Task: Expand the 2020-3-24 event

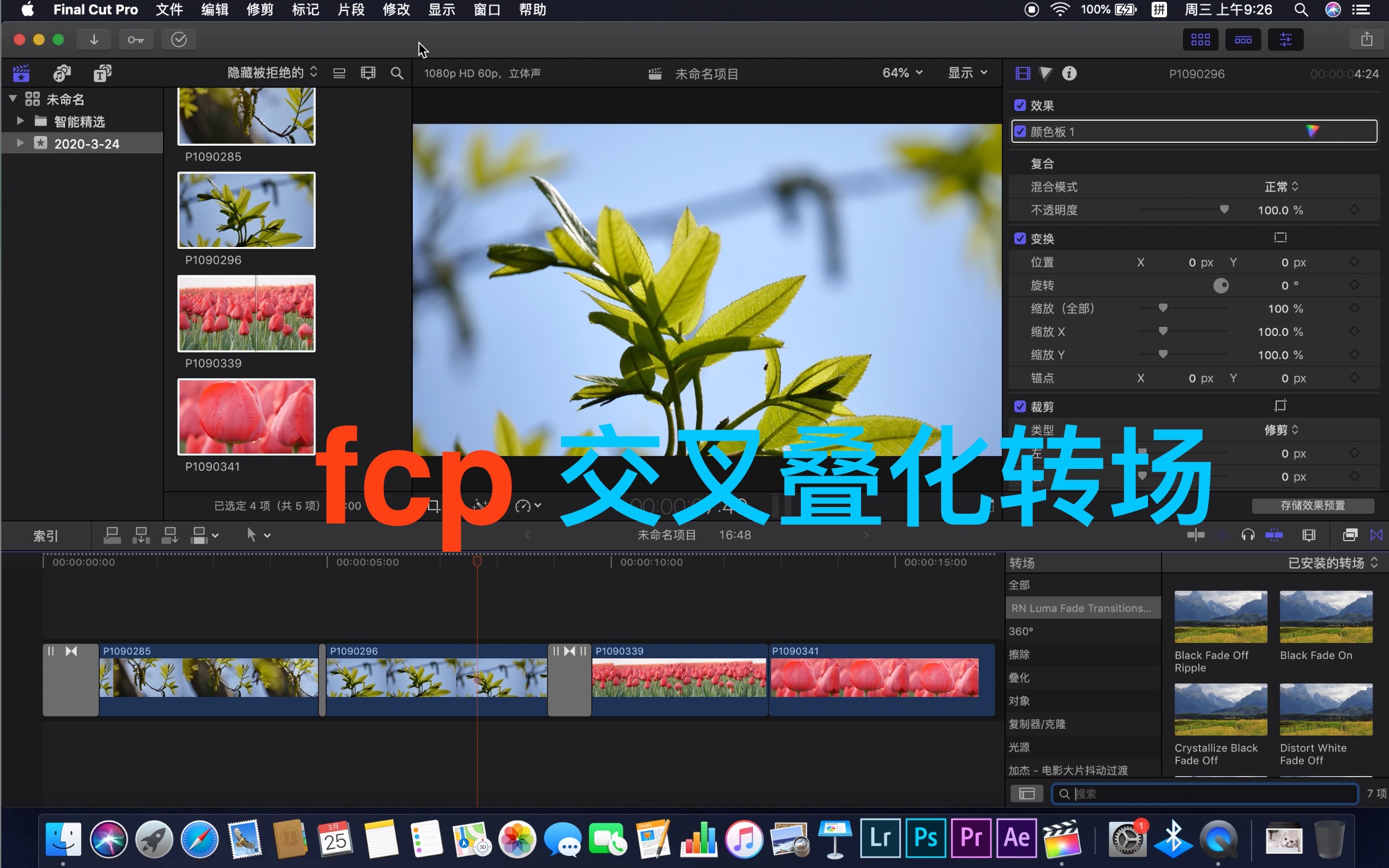Action: pyautogui.click(x=20, y=143)
